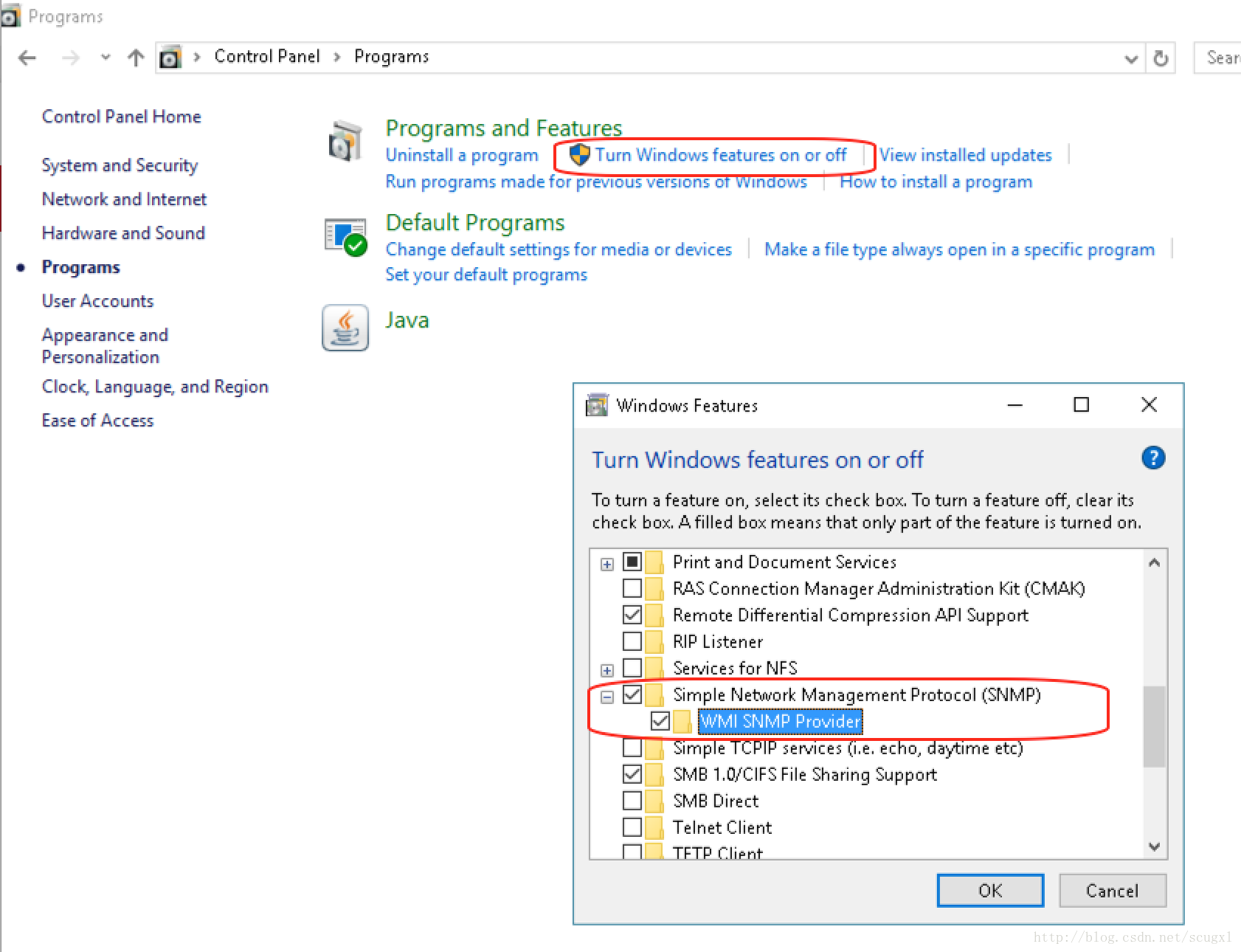Click Turn Windows features on or off link
The width and height of the screenshot is (1241, 952).
(721, 155)
